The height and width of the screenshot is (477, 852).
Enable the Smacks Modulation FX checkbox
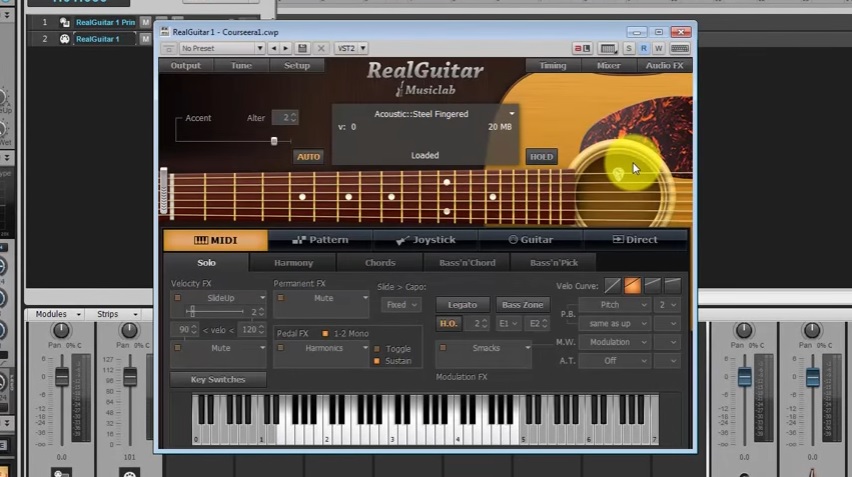point(442,348)
